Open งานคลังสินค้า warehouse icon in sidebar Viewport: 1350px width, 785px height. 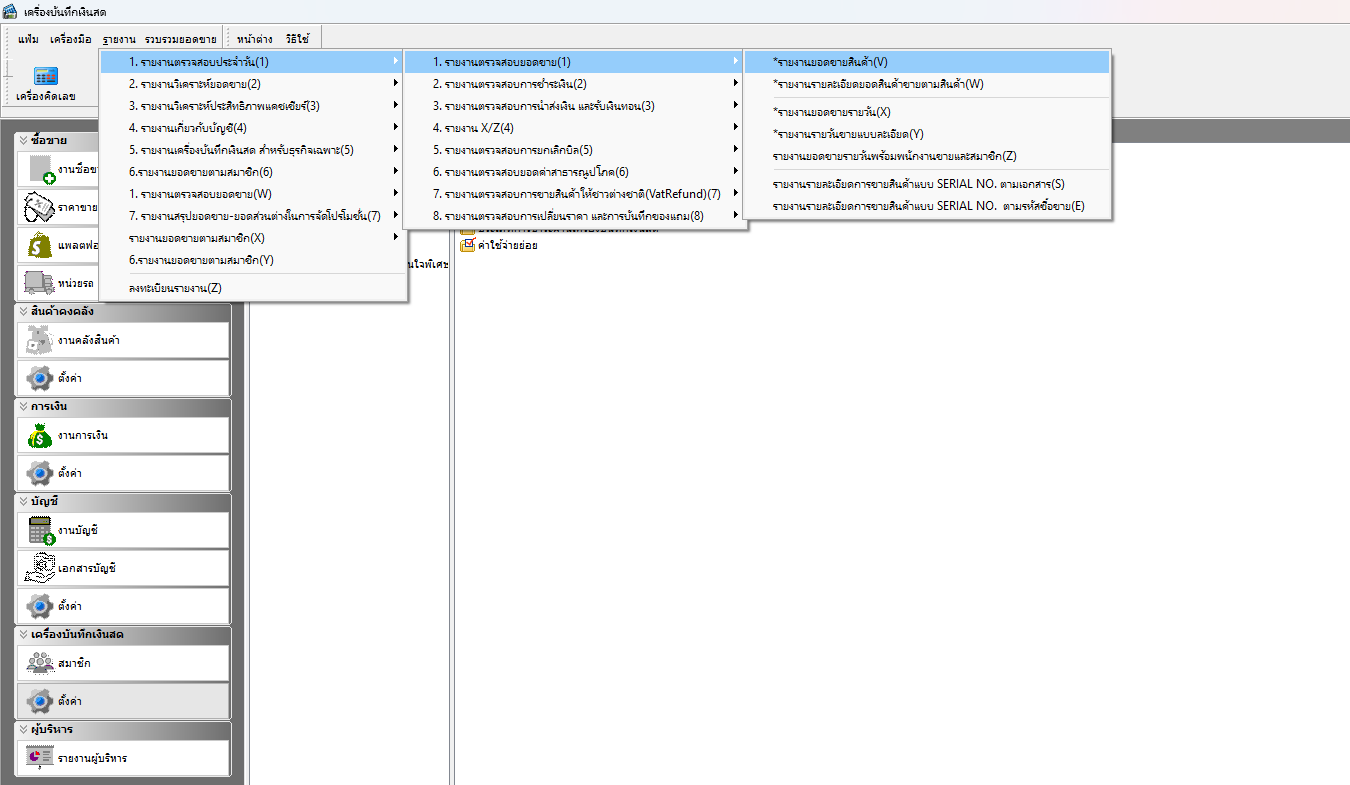(41, 340)
